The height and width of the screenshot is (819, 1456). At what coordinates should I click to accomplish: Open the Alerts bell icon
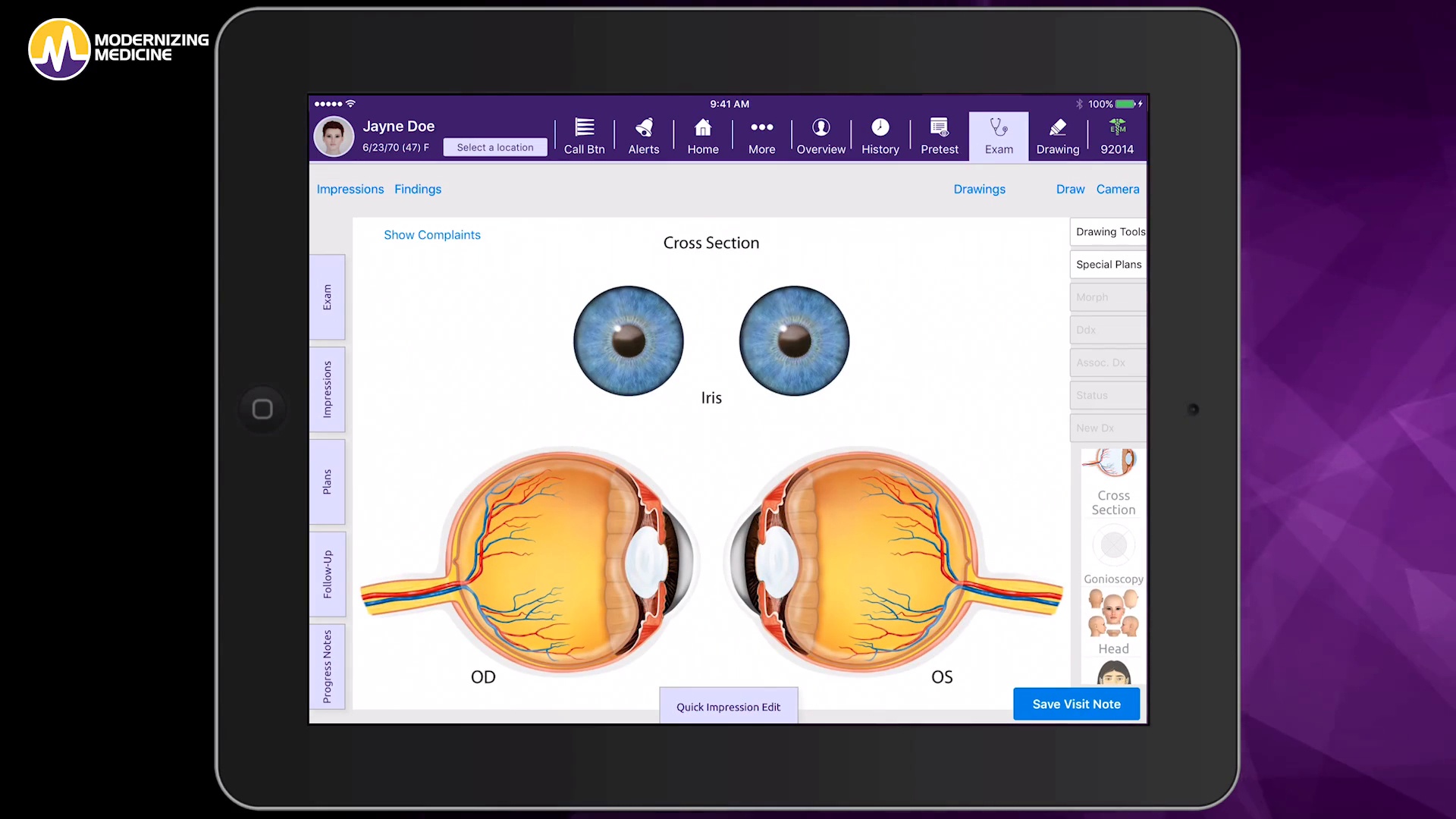(x=643, y=135)
